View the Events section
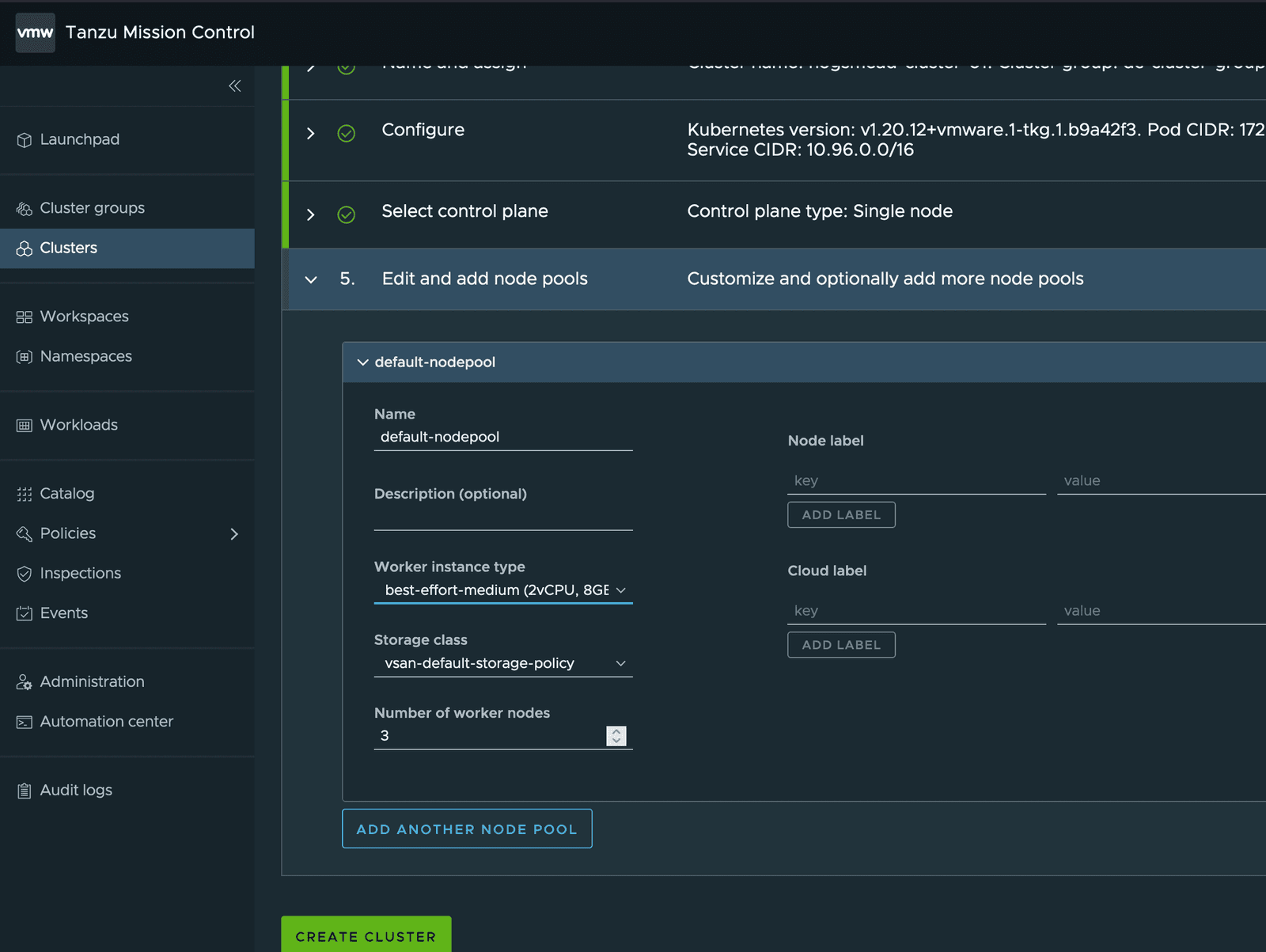Image resolution: width=1266 pixels, height=952 pixels. [x=63, y=613]
